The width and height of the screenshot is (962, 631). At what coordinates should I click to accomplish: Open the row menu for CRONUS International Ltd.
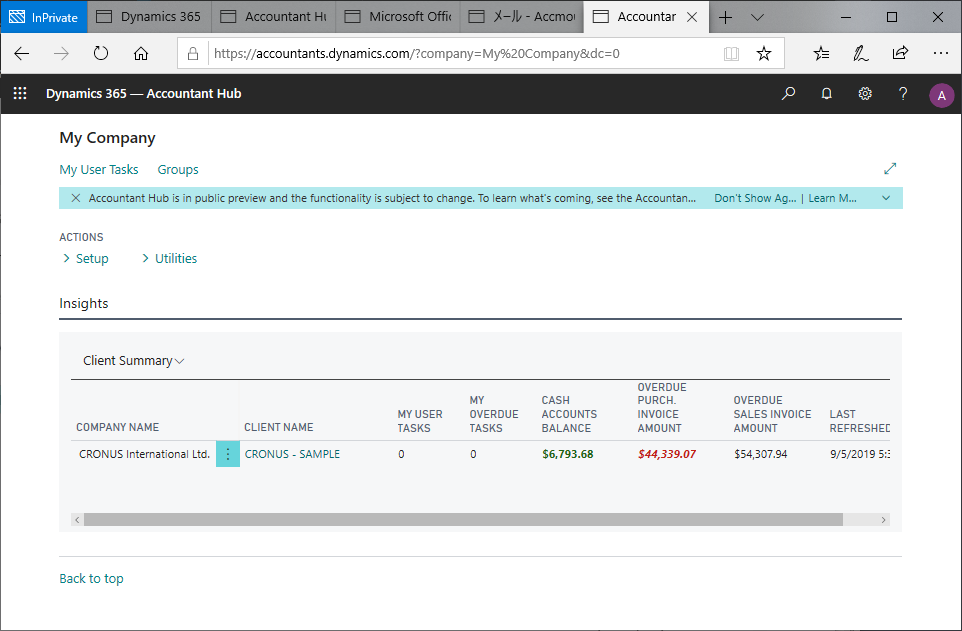[x=228, y=454]
